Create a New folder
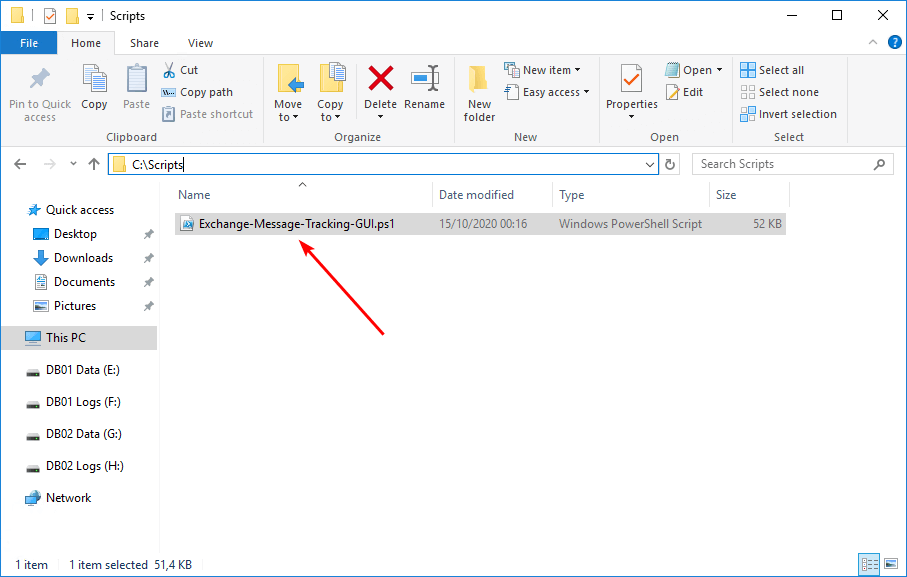This screenshot has width=907, height=577. pos(479,93)
